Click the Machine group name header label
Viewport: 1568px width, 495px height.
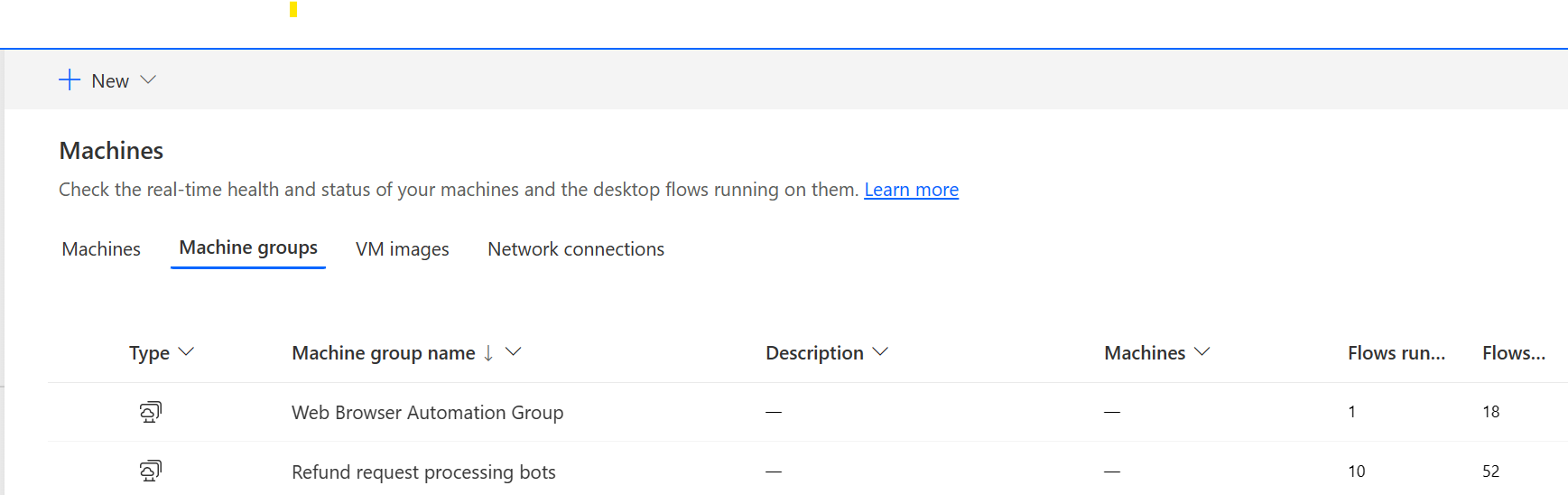(384, 353)
